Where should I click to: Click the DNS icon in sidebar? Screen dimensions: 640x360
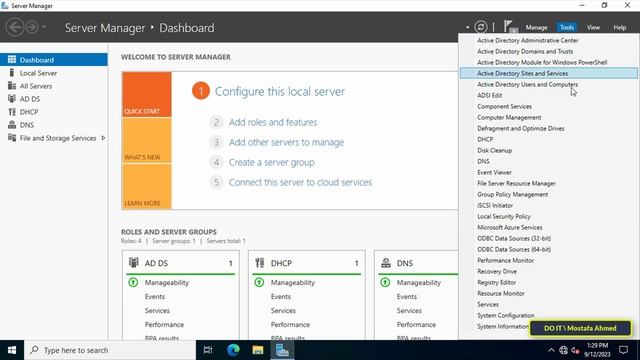(x=12, y=125)
